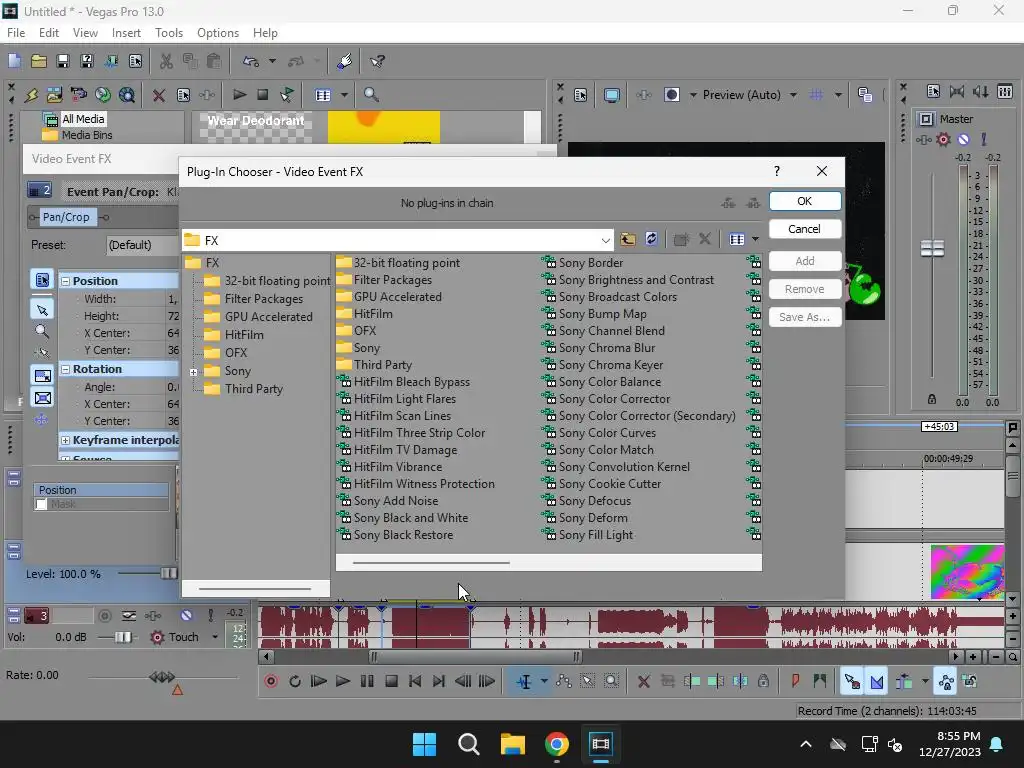The image size is (1024, 768).
Task: Toggle mute on audio track 3
Action: (x=186, y=615)
